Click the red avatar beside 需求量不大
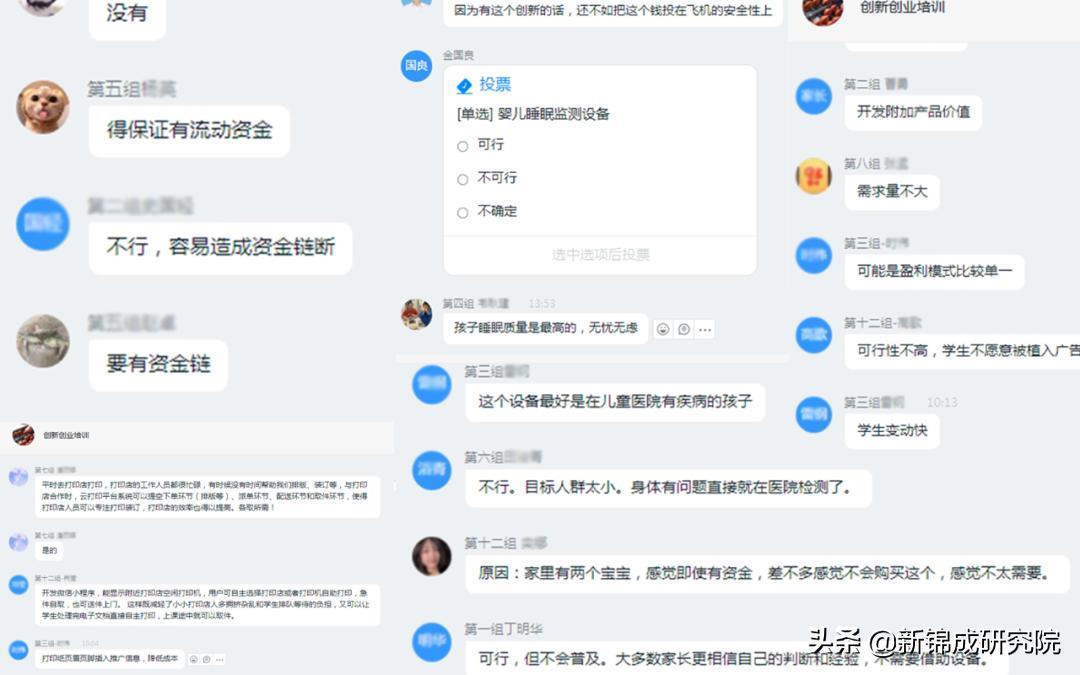 813,176
